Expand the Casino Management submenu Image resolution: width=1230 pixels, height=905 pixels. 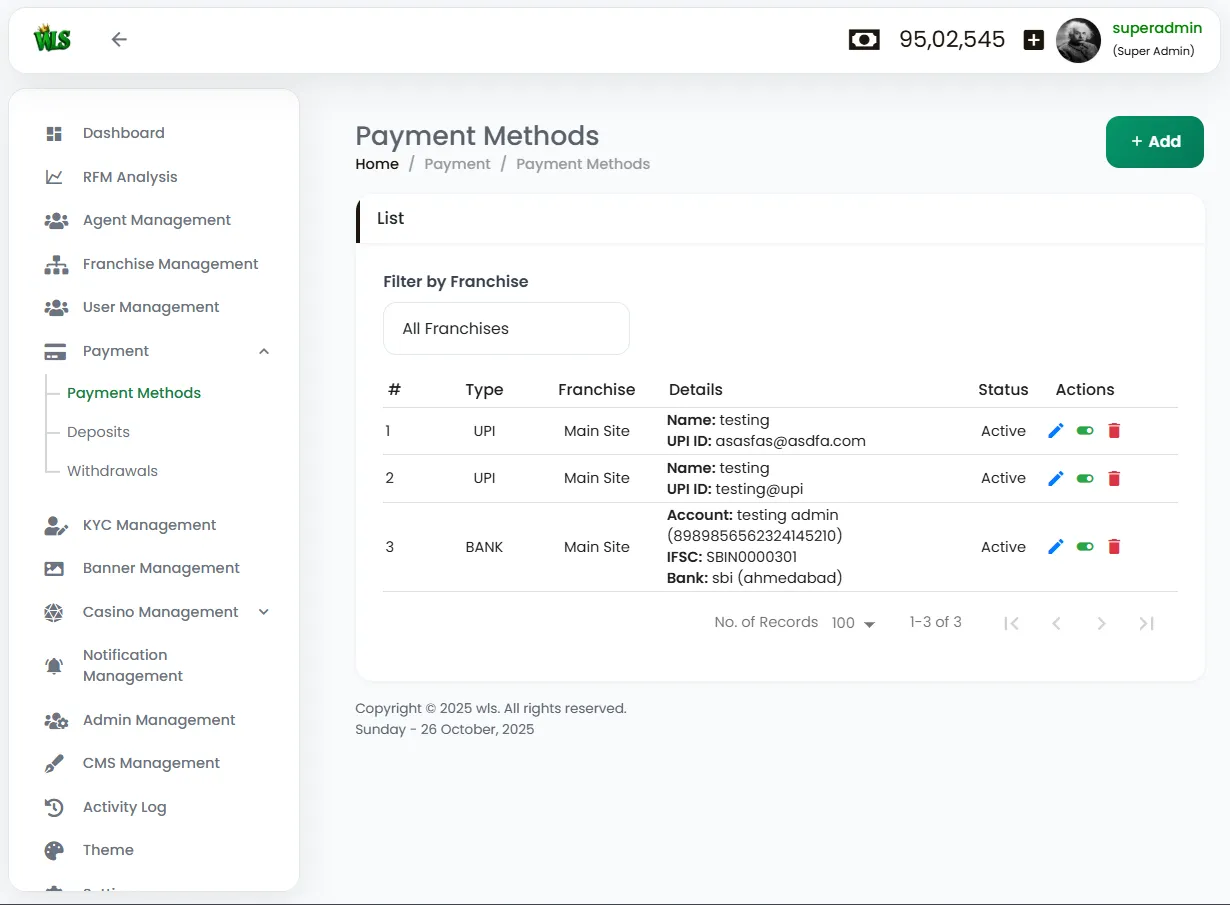pos(264,612)
